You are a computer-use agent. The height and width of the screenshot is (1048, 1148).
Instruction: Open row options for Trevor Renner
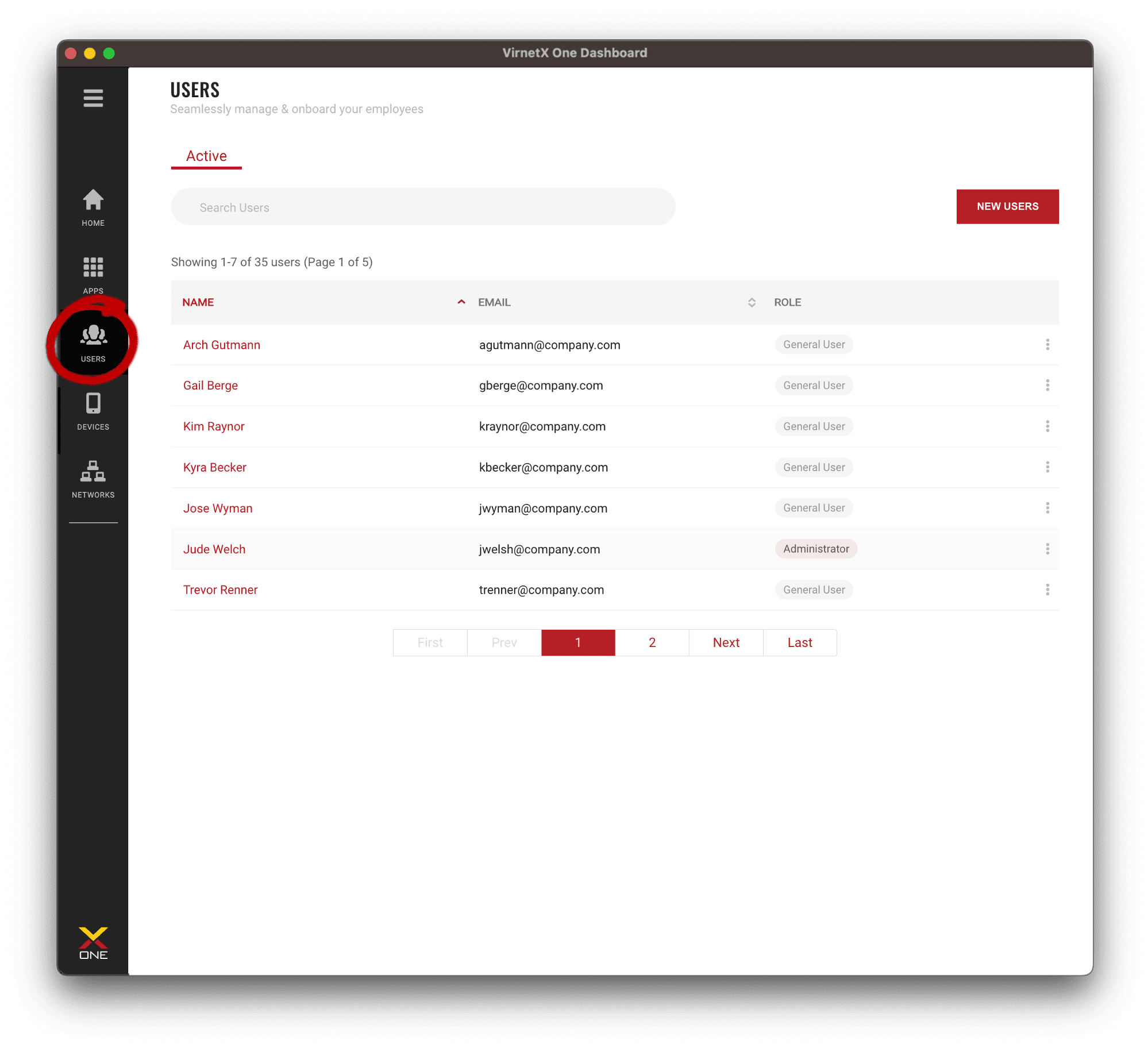pos(1048,589)
